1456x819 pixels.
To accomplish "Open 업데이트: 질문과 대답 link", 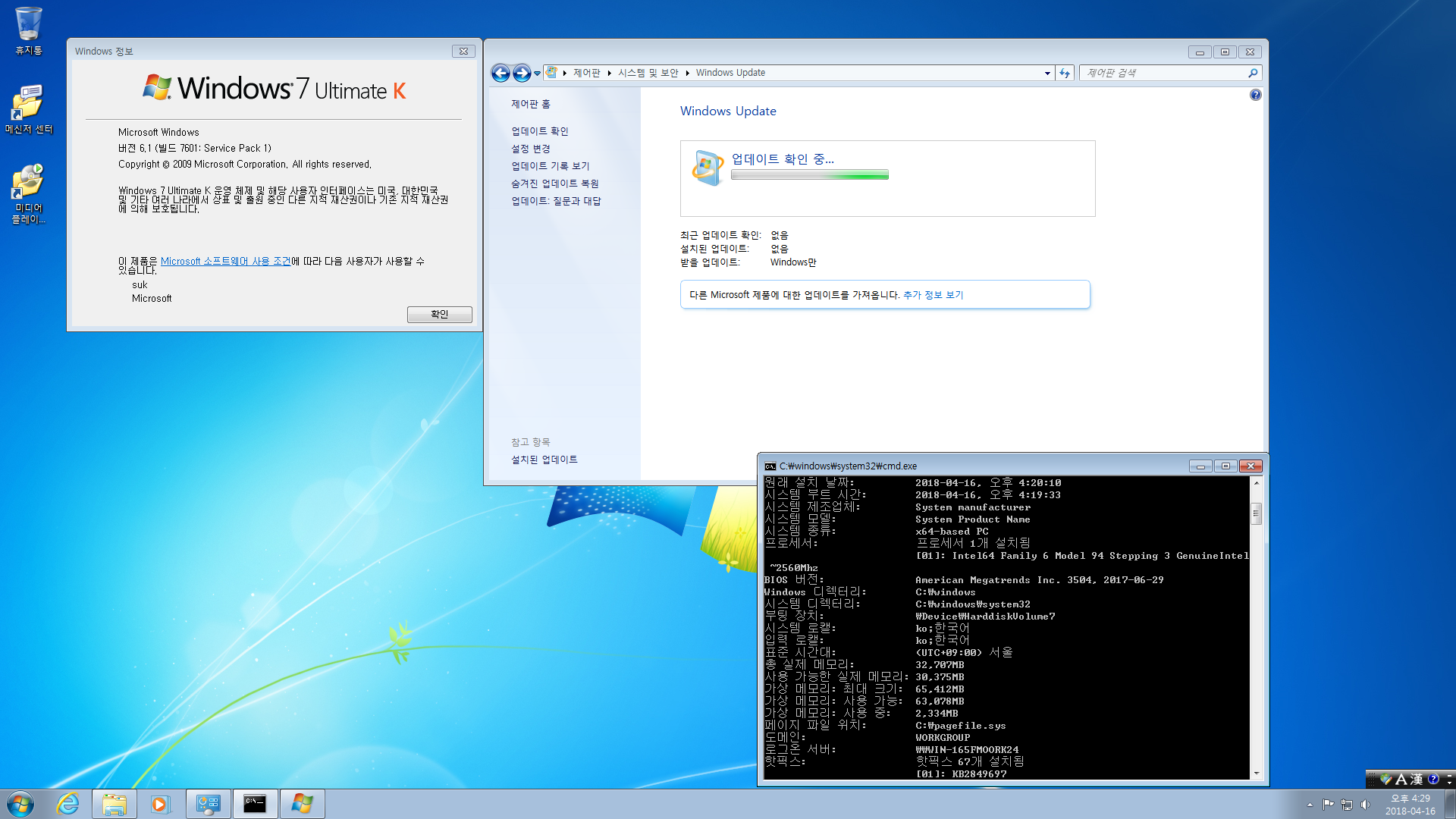I will (557, 201).
